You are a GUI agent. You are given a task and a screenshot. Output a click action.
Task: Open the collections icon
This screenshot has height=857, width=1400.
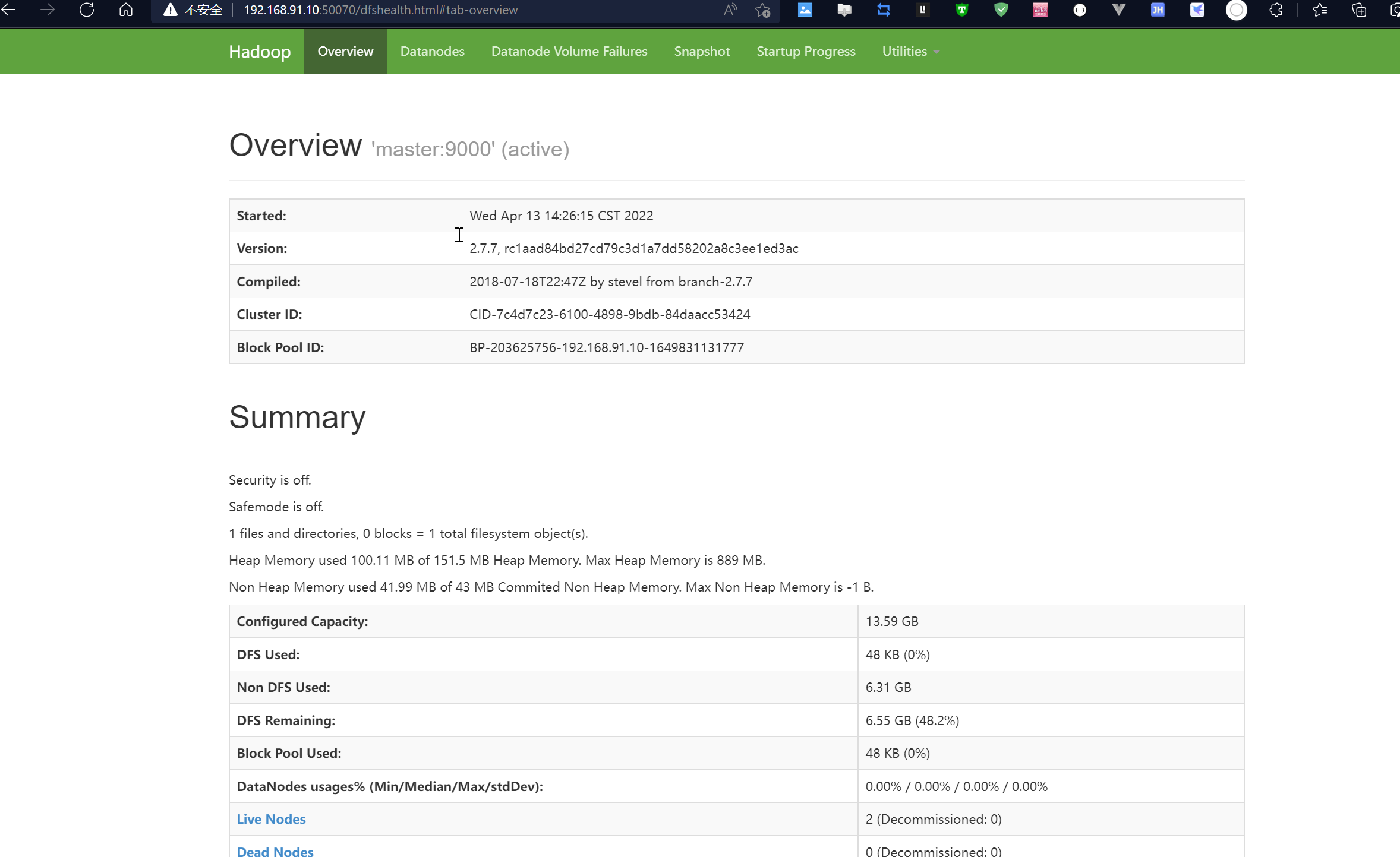click(1359, 10)
